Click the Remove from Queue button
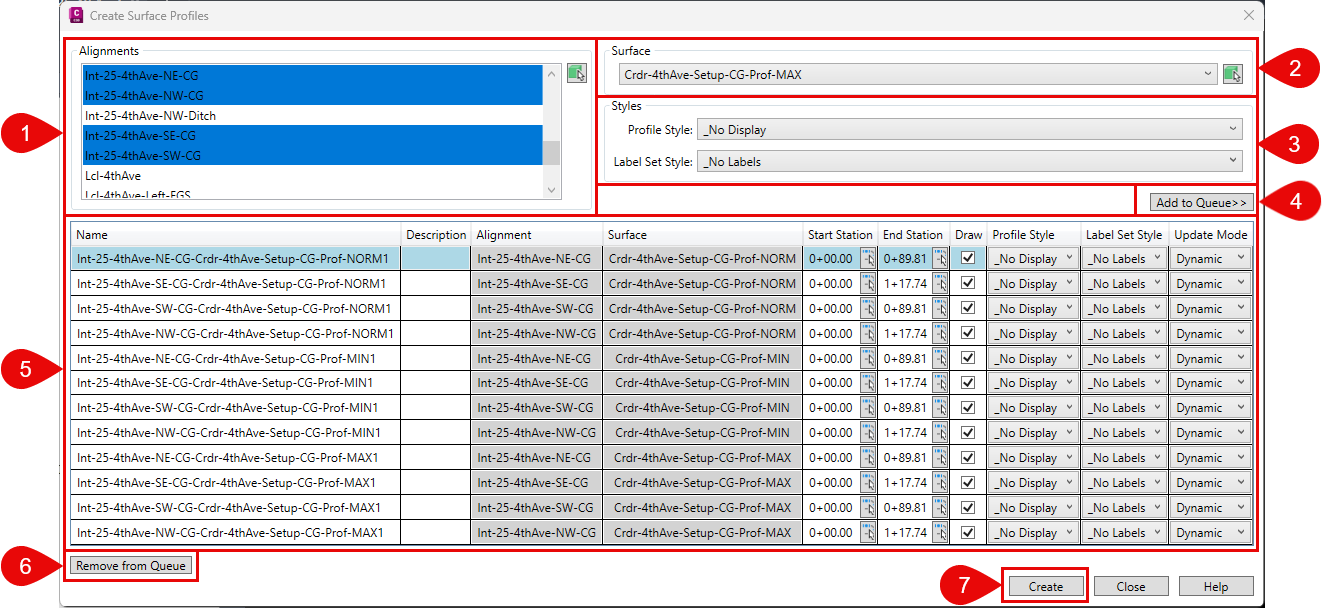 (x=131, y=566)
